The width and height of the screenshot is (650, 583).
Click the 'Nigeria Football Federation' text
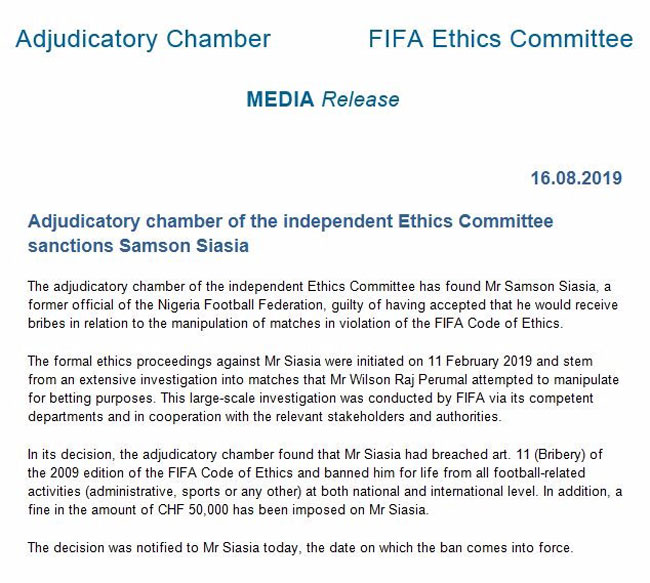[240, 305]
